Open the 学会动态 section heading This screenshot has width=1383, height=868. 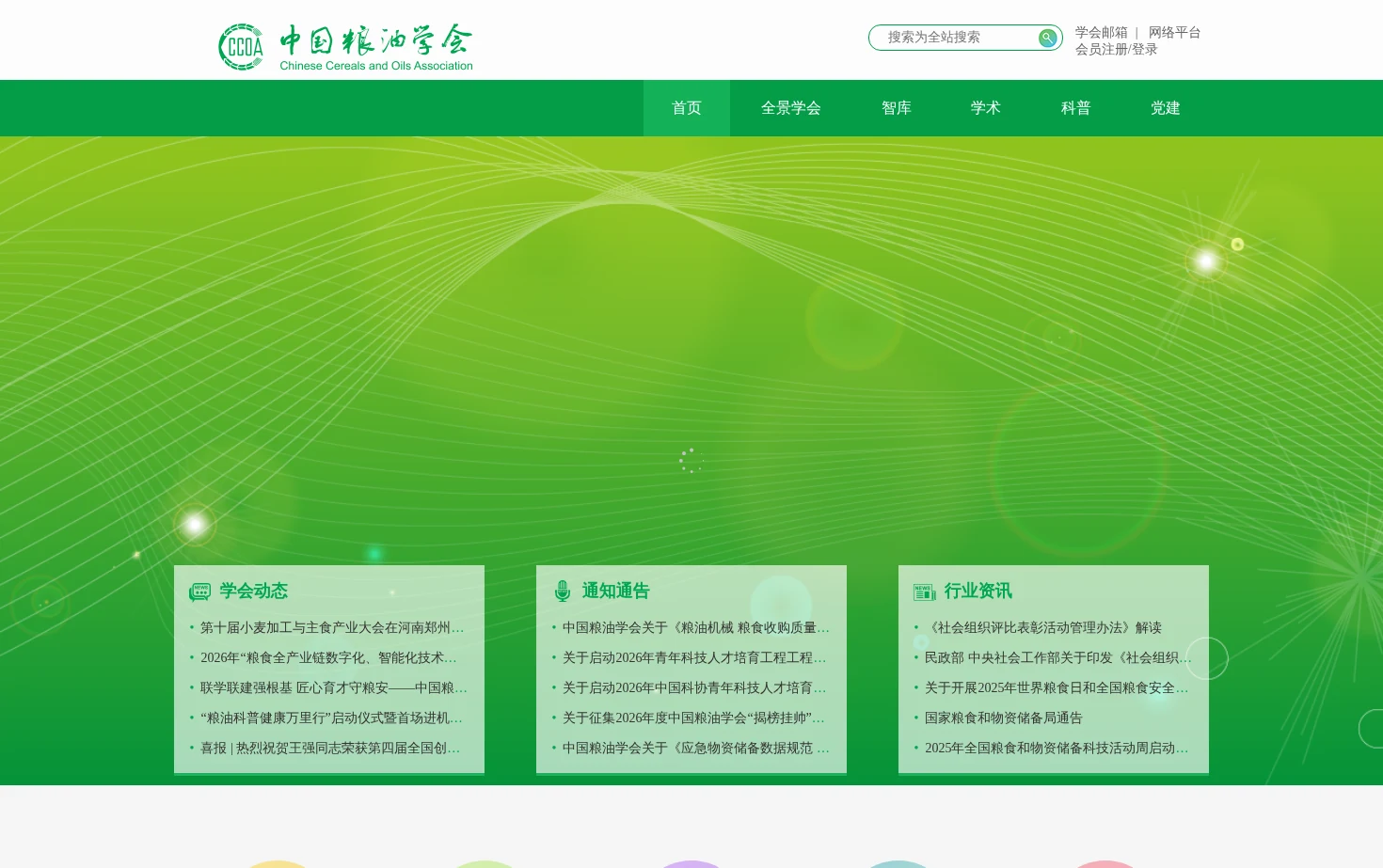254,591
